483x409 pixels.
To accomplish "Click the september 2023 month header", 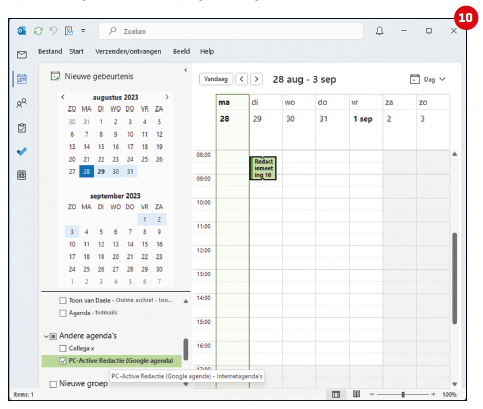I will (115, 196).
